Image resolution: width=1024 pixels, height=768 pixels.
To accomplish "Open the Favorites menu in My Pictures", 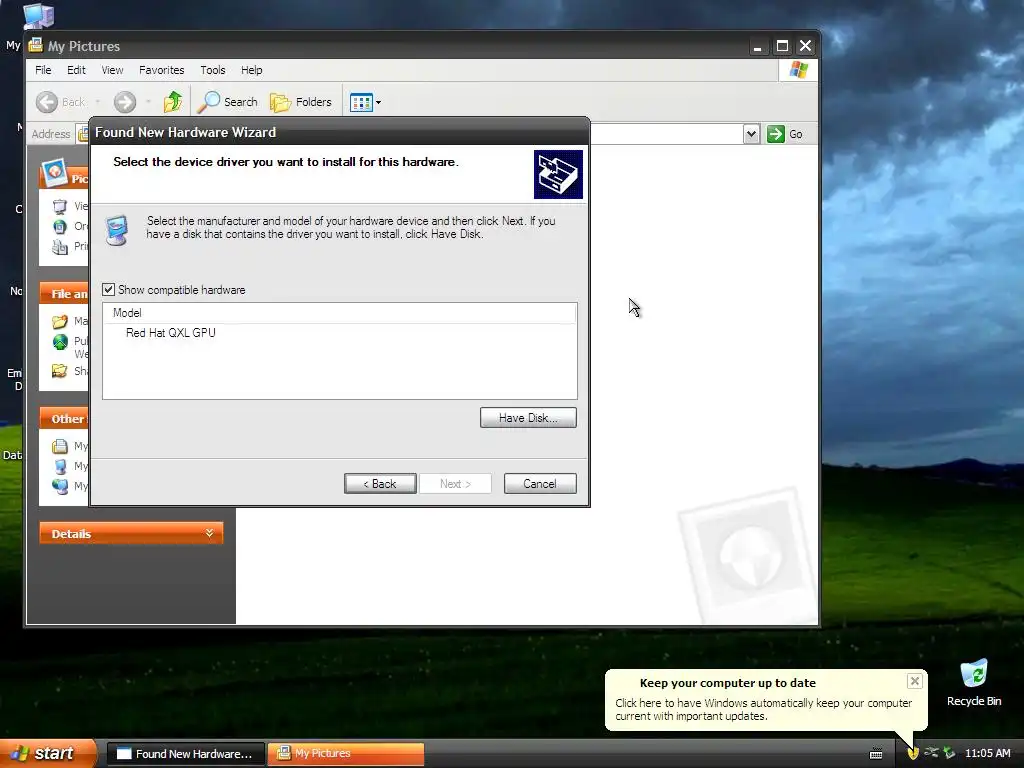I will point(161,70).
